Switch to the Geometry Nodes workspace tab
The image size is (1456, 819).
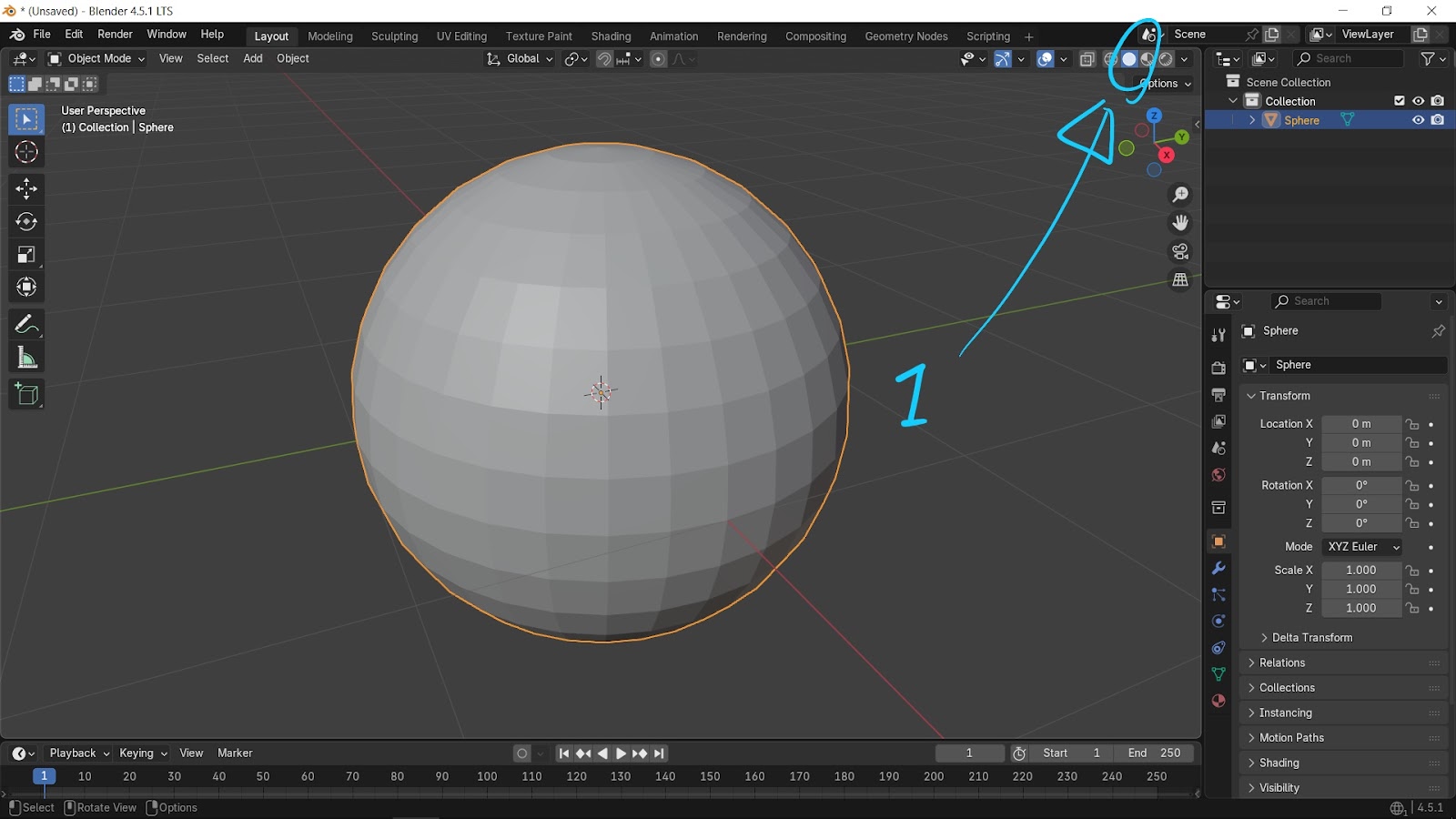(906, 36)
